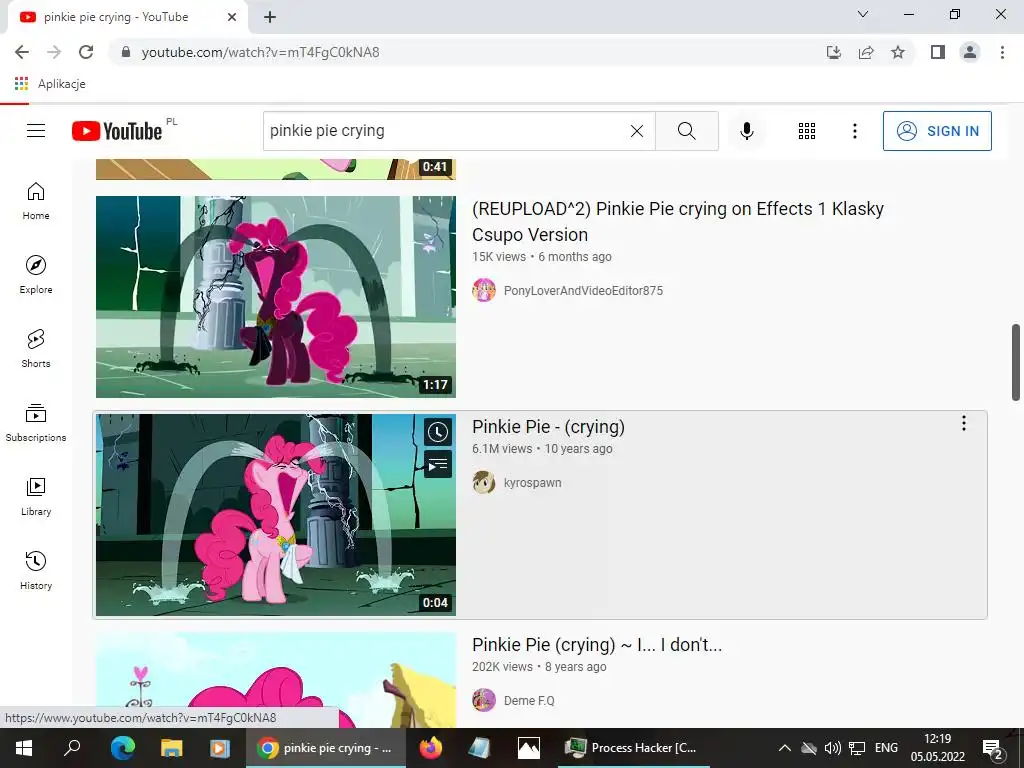This screenshot has width=1024, height=768.
Task: Toggle Chrome side panel
Action: [x=938, y=52]
